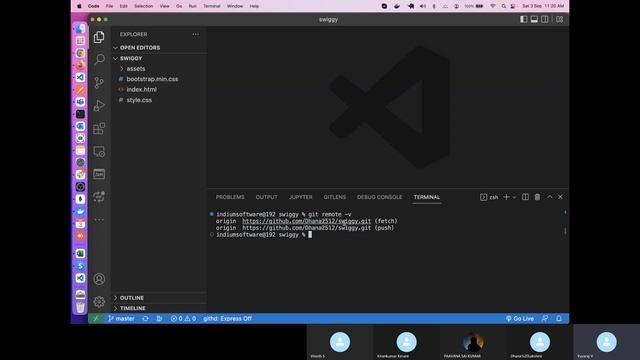640x360 pixels.
Task: Open the Accounts menu icon
Action: (x=99, y=279)
